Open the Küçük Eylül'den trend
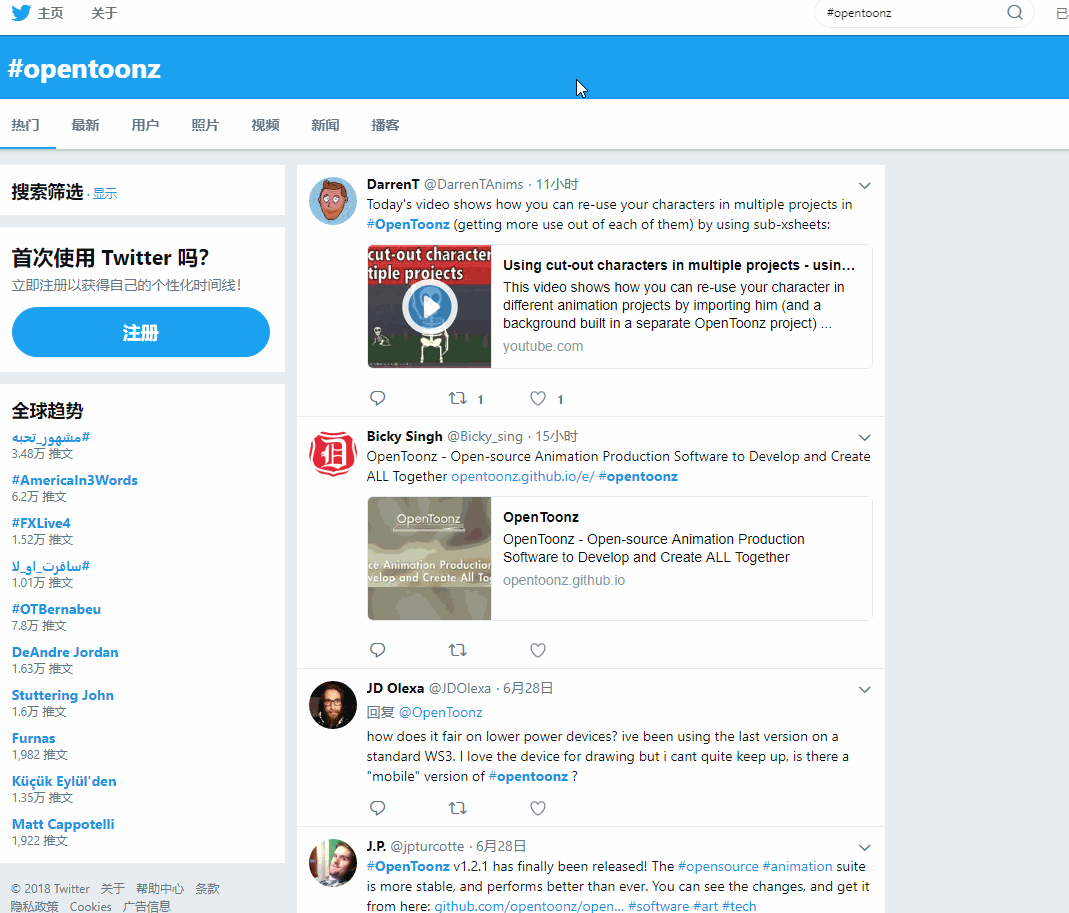1069x913 pixels. pyautogui.click(x=64, y=781)
